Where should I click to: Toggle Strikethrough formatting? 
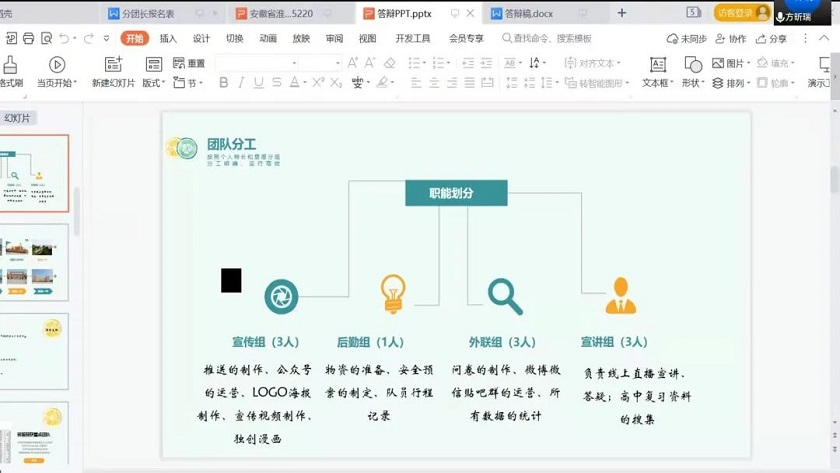pyautogui.click(x=276, y=82)
